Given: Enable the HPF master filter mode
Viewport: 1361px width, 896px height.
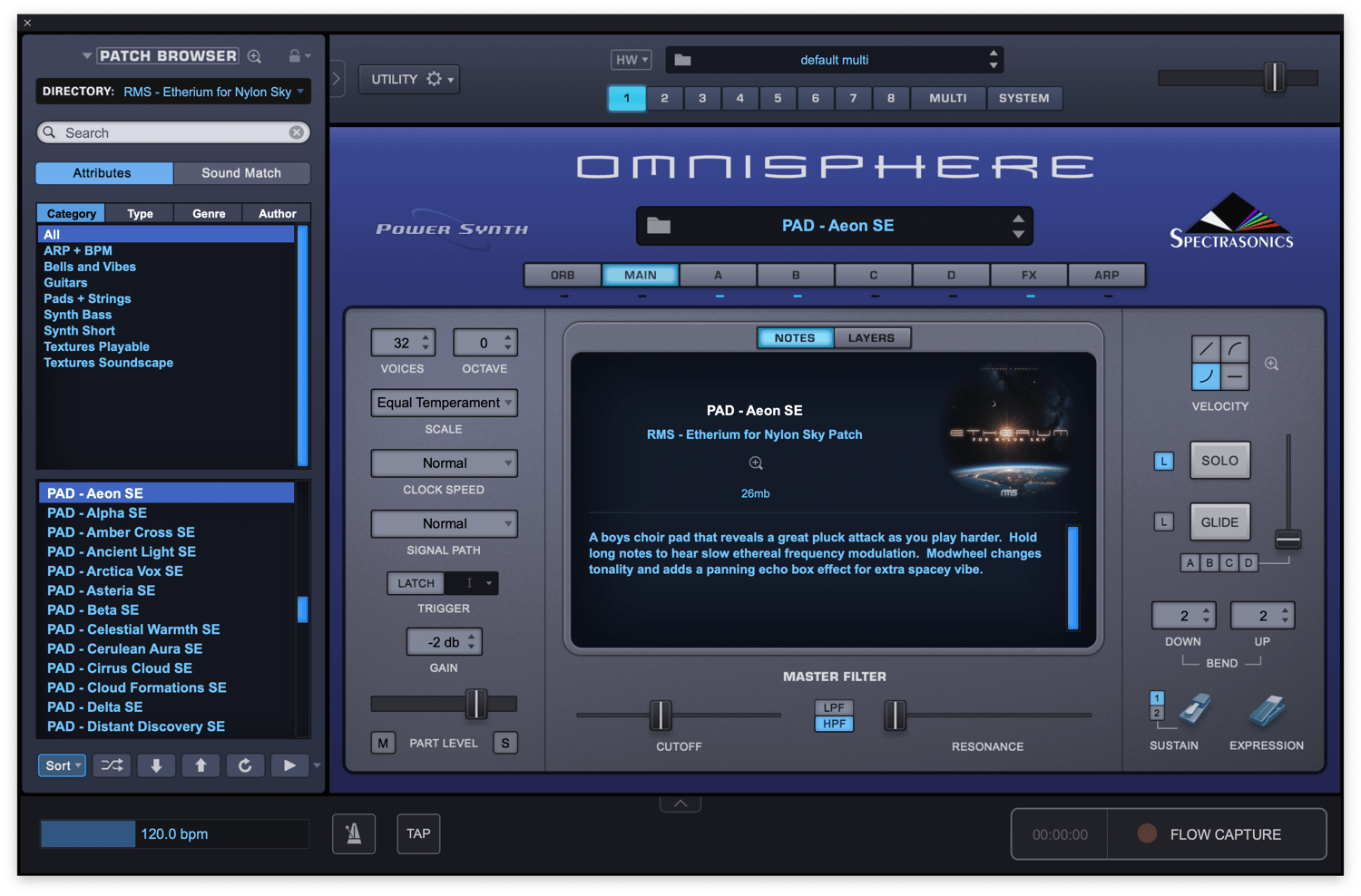Looking at the screenshot, I should (x=834, y=724).
